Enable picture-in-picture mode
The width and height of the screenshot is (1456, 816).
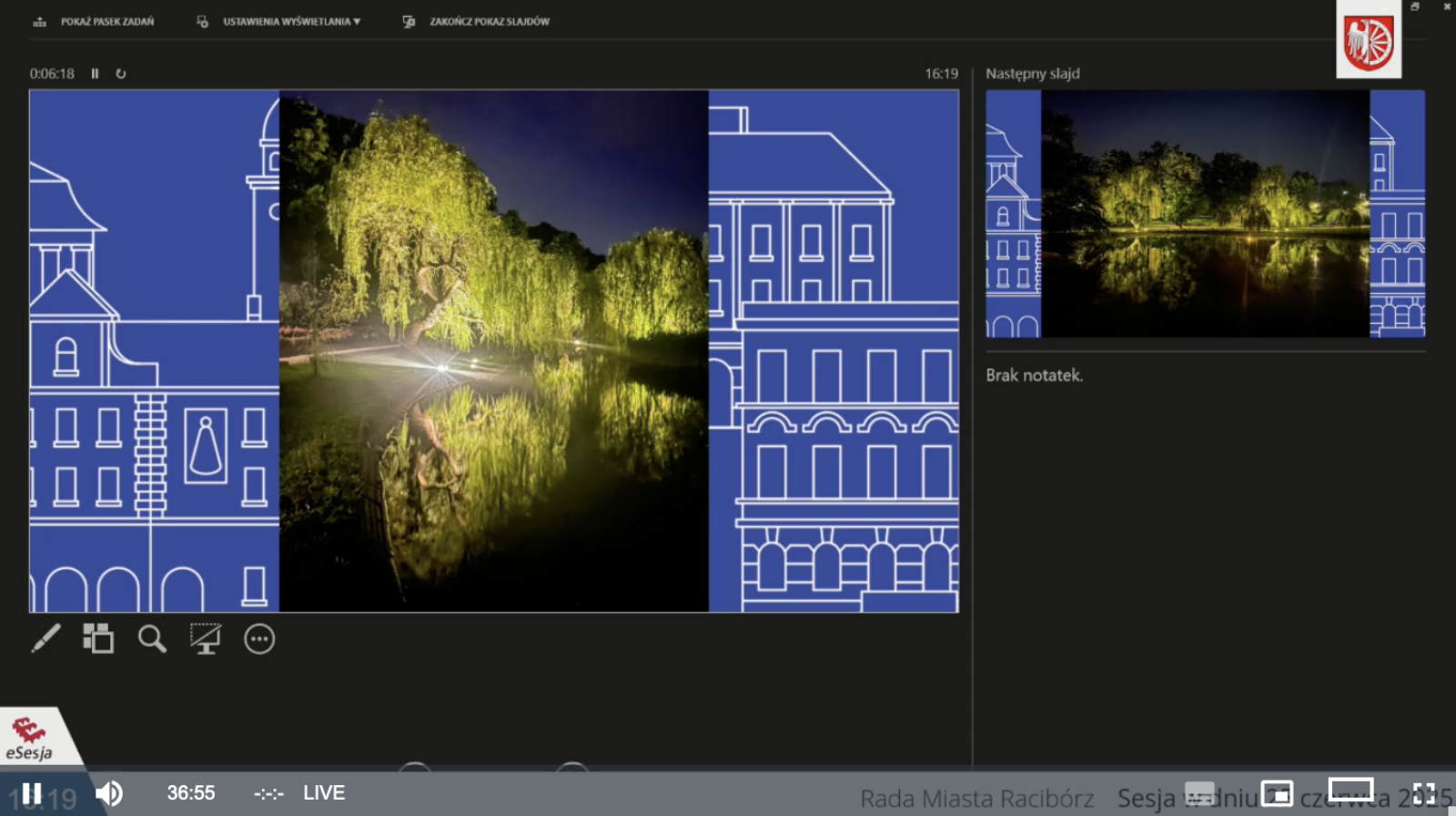pos(1277,793)
